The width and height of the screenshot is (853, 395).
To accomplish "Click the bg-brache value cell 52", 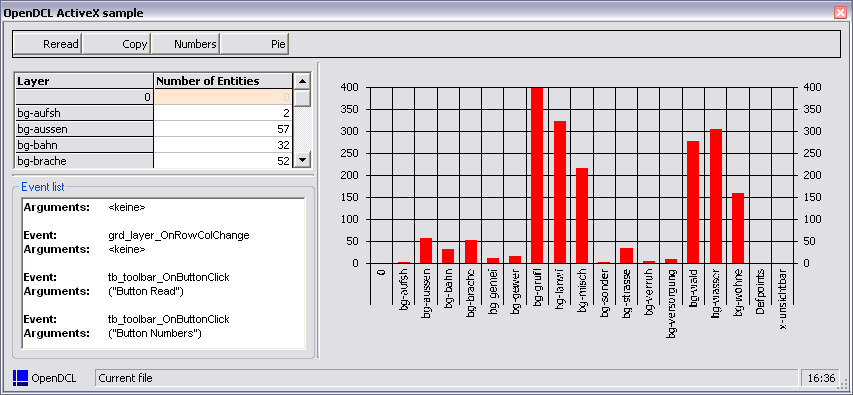I will point(223,161).
